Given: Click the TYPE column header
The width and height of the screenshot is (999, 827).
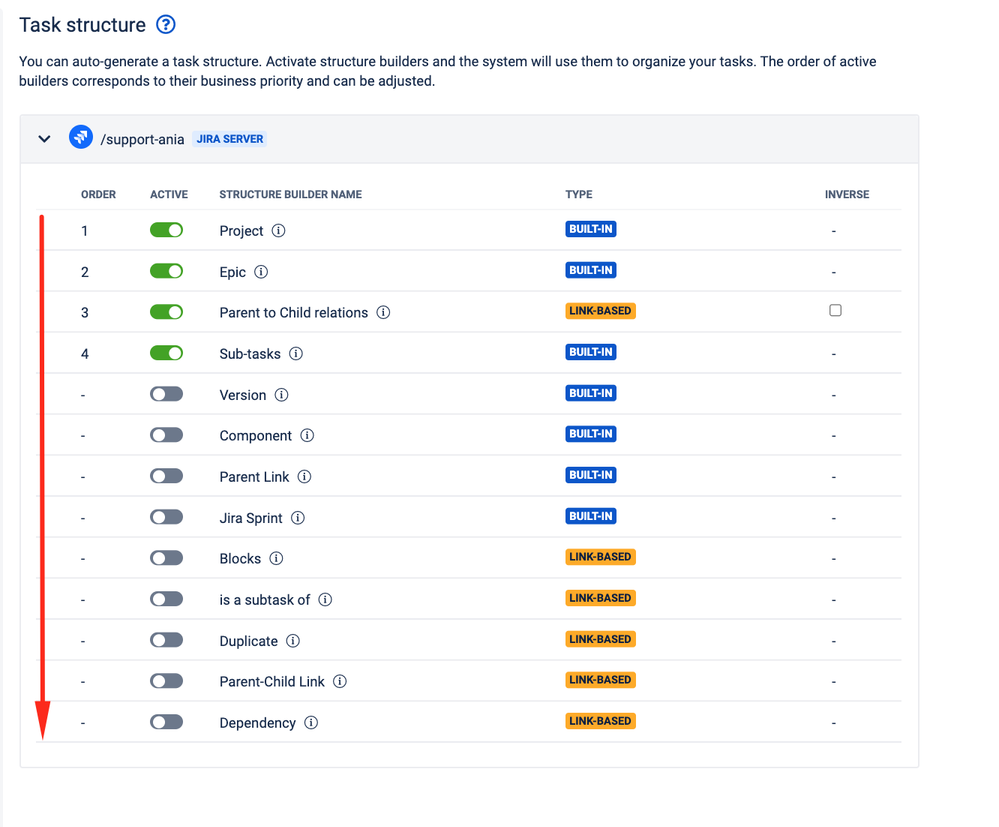Looking at the screenshot, I should tap(579, 194).
